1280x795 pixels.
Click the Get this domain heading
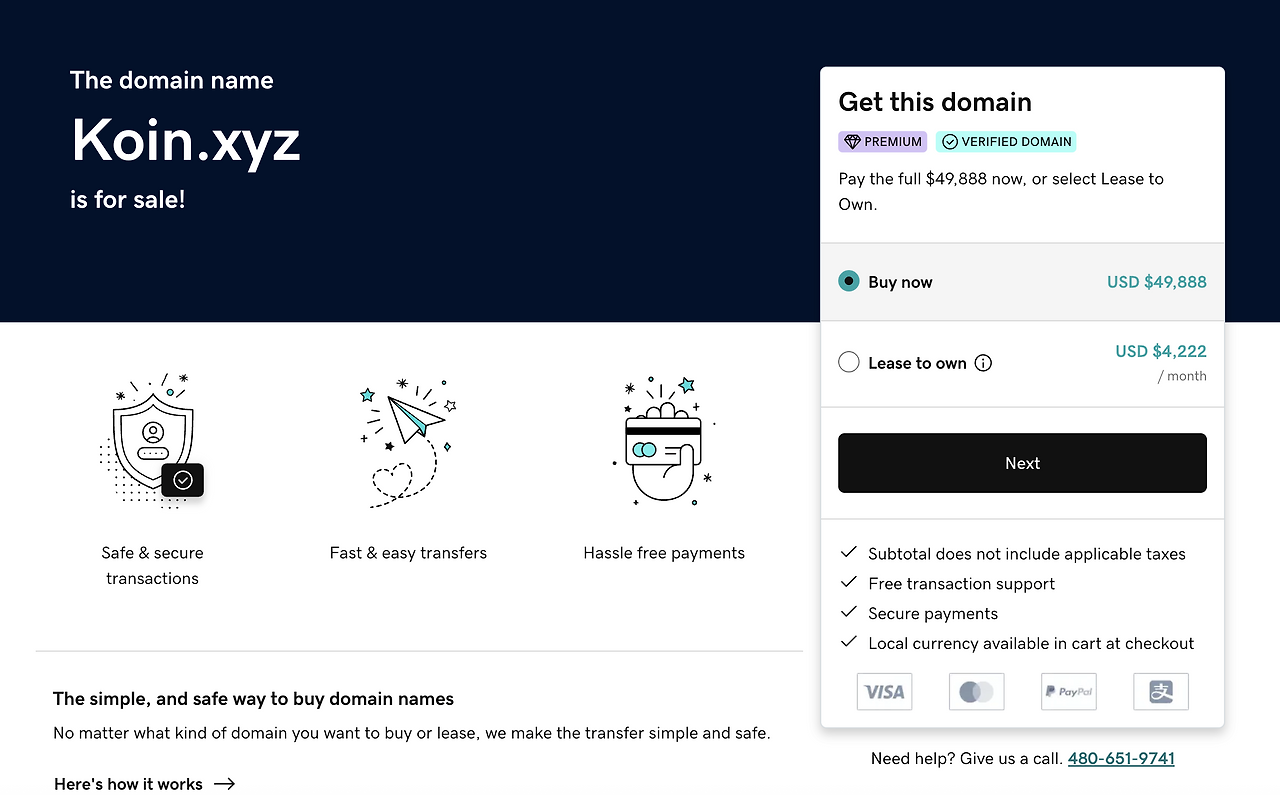pyautogui.click(x=935, y=102)
